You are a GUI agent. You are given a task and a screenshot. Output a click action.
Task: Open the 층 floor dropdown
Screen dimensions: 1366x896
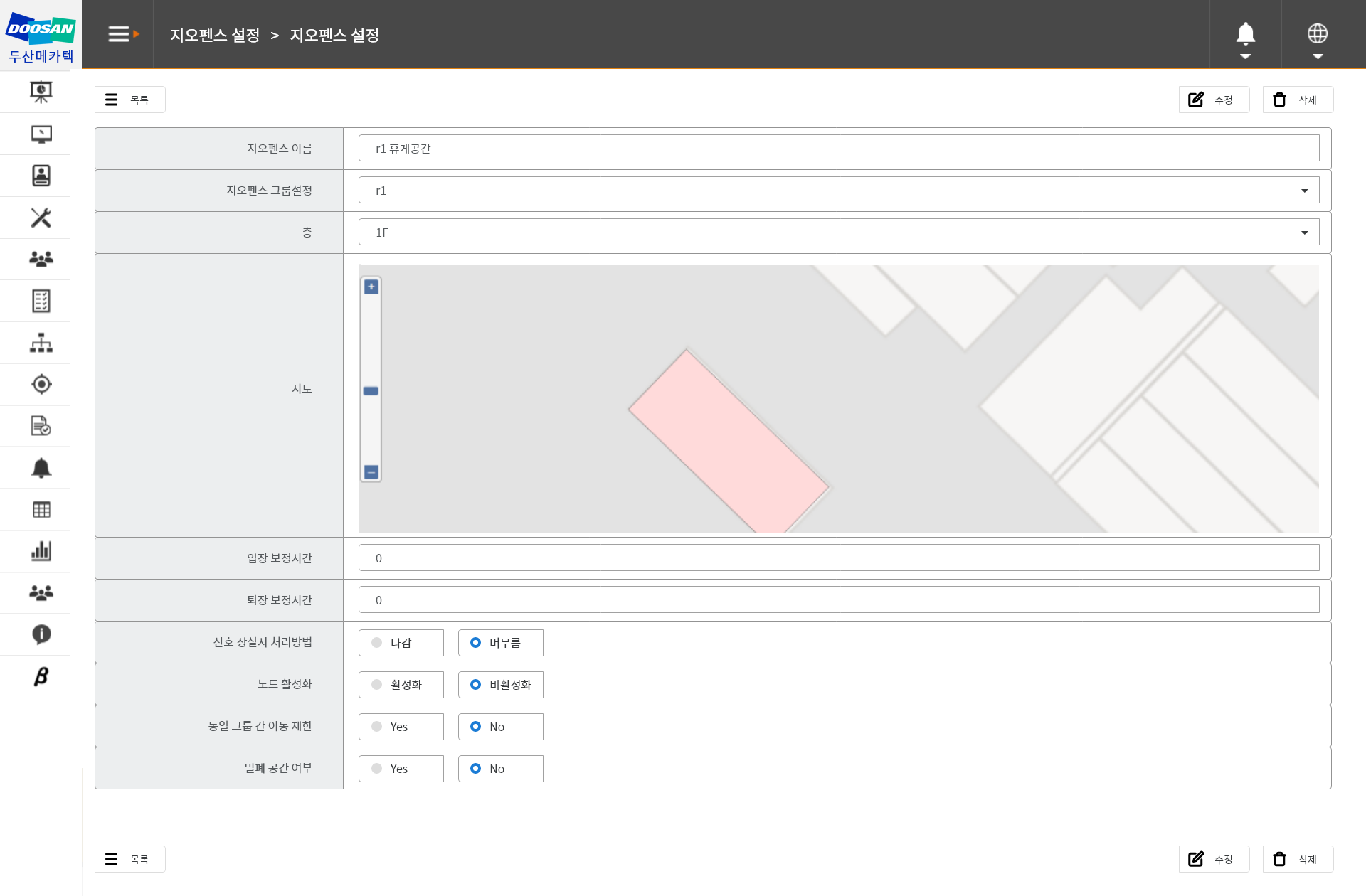pyautogui.click(x=838, y=233)
